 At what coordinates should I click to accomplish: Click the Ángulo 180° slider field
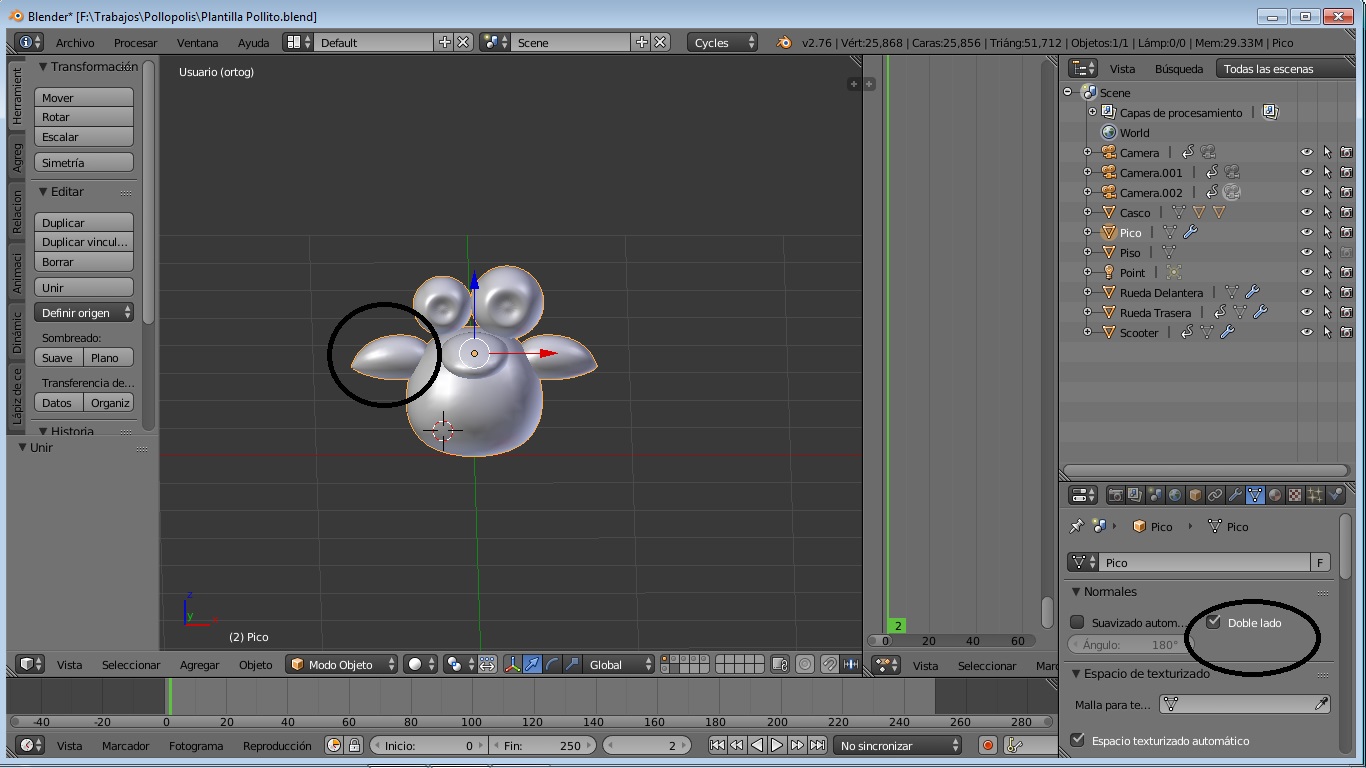point(1125,645)
